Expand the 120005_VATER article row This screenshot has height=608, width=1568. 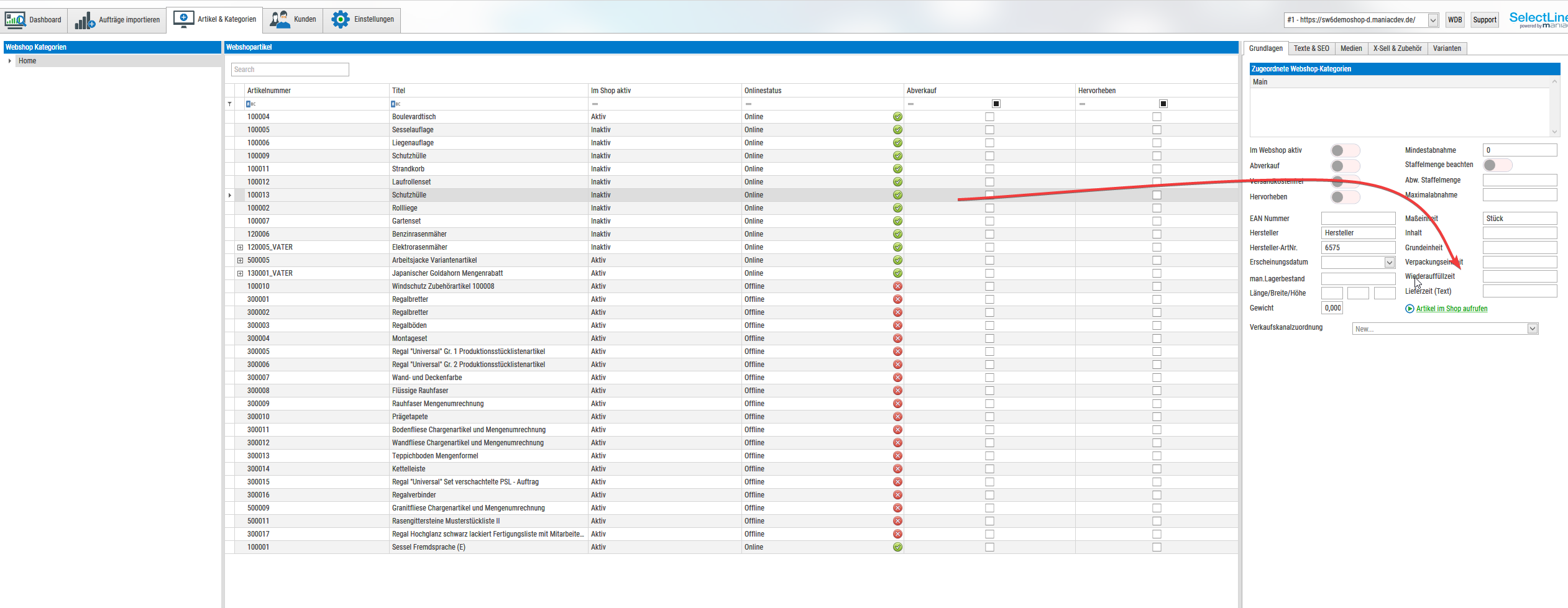coord(240,247)
